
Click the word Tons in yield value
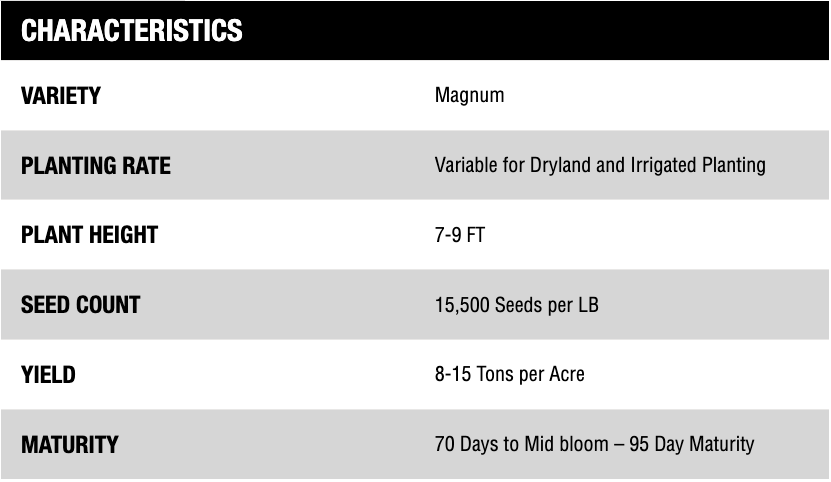pyautogui.click(x=496, y=374)
